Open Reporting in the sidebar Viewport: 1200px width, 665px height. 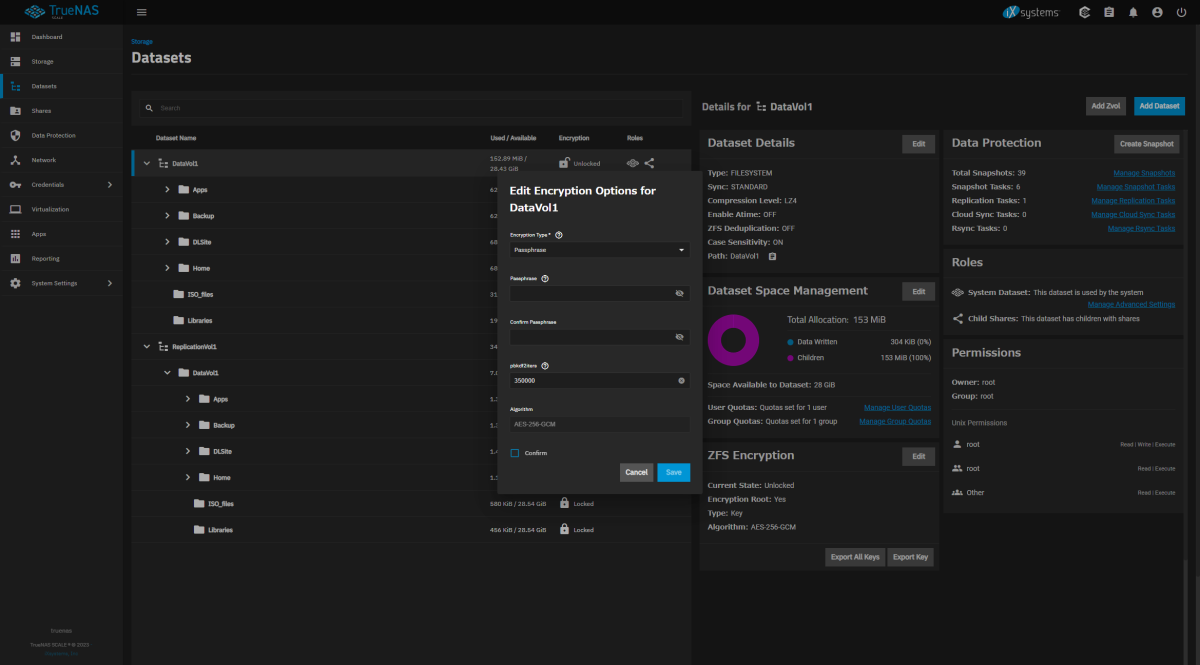(x=61, y=258)
